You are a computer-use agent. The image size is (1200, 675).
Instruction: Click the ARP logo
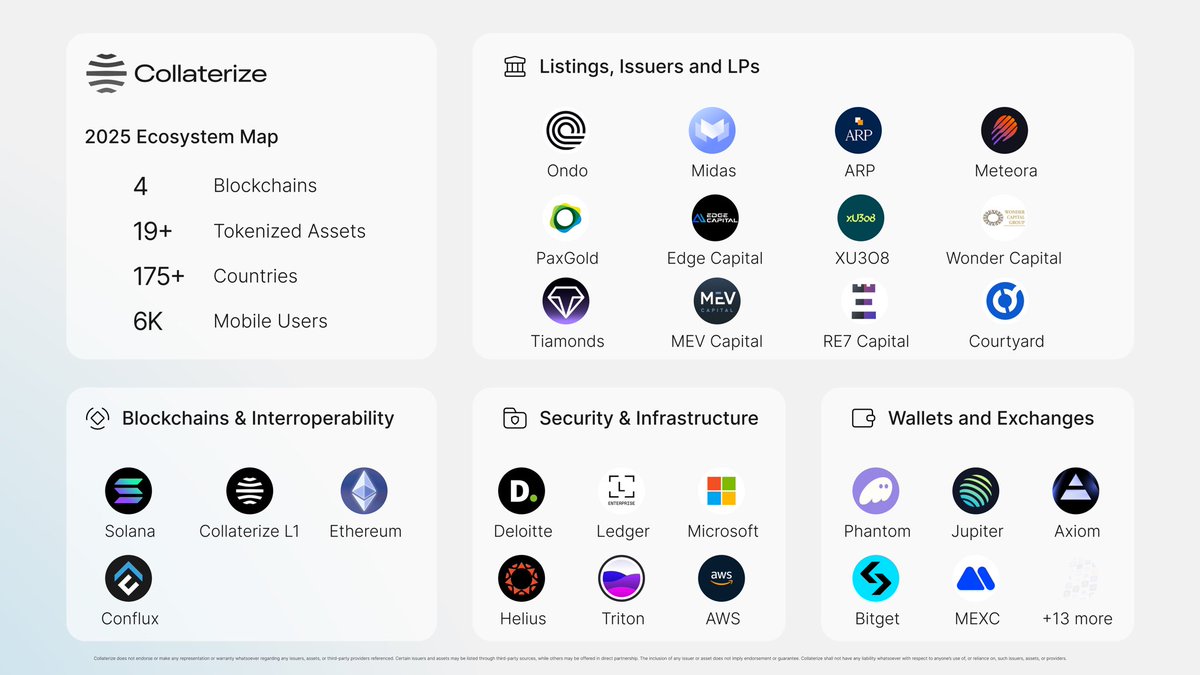858,131
